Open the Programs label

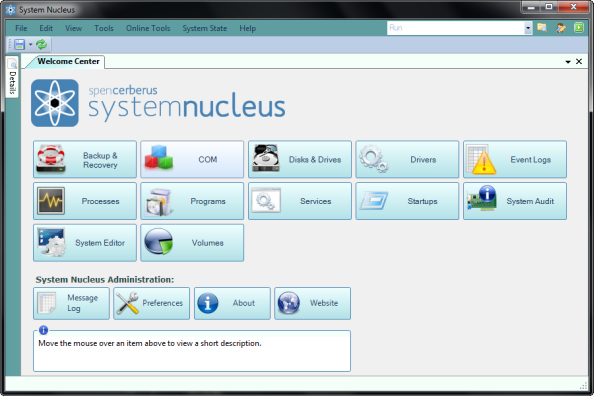click(x=208, y=201)
